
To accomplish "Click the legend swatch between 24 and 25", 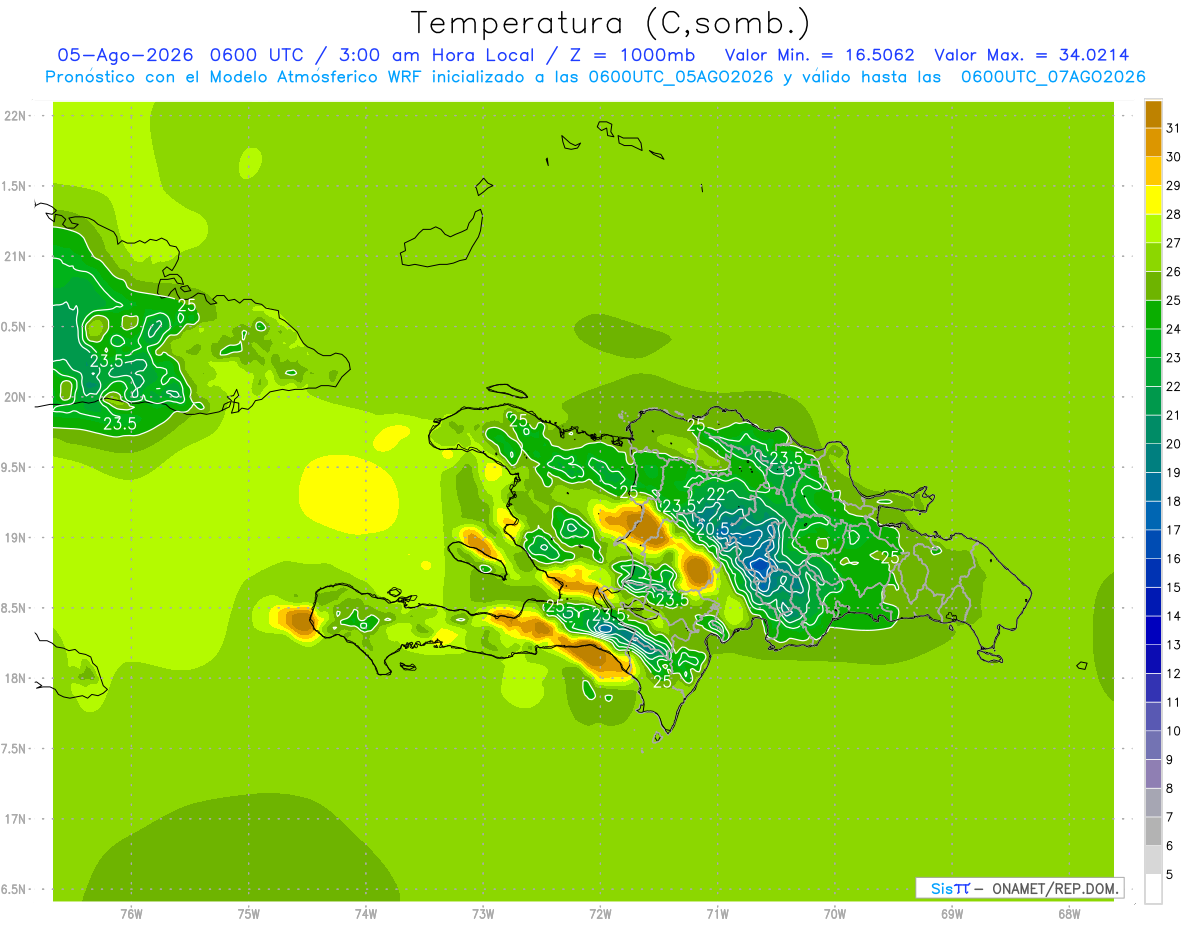I will tap(1153, 315).
